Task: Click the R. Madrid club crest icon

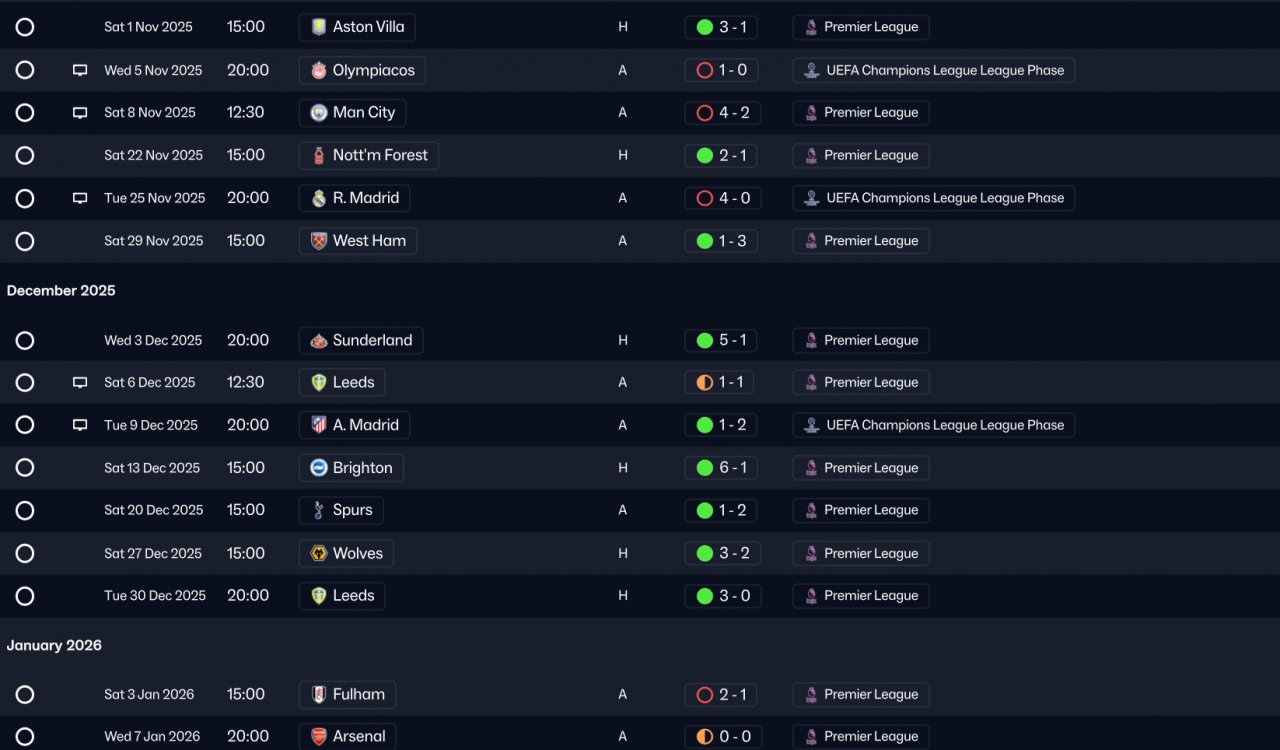Action: tap(319, 198)
